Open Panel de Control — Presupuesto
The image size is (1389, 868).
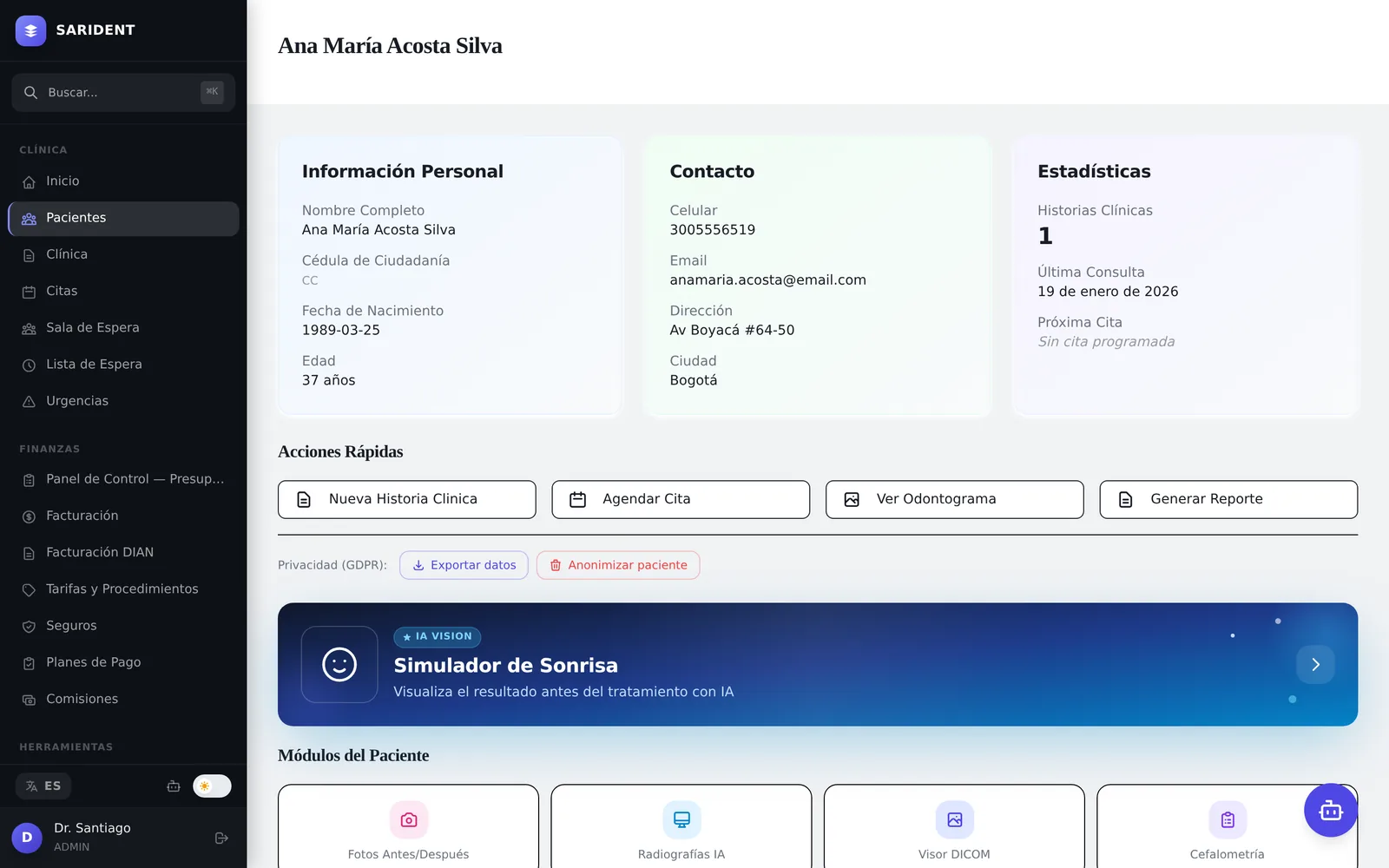click(x=123, y=479)
